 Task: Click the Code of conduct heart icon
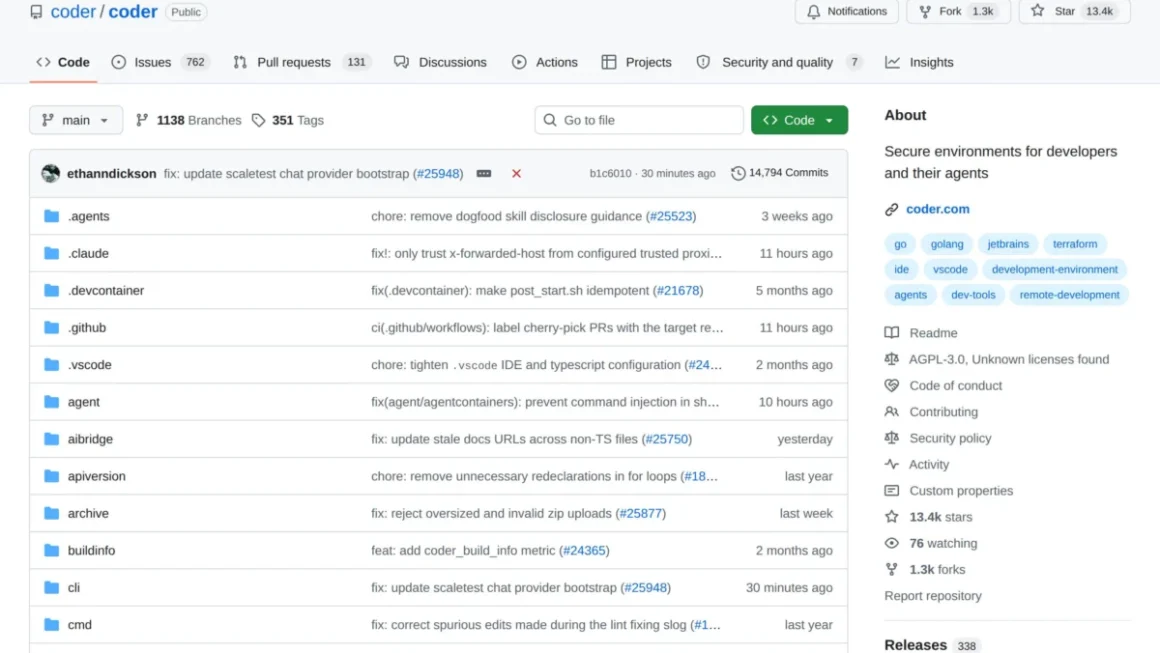(891, 385)
